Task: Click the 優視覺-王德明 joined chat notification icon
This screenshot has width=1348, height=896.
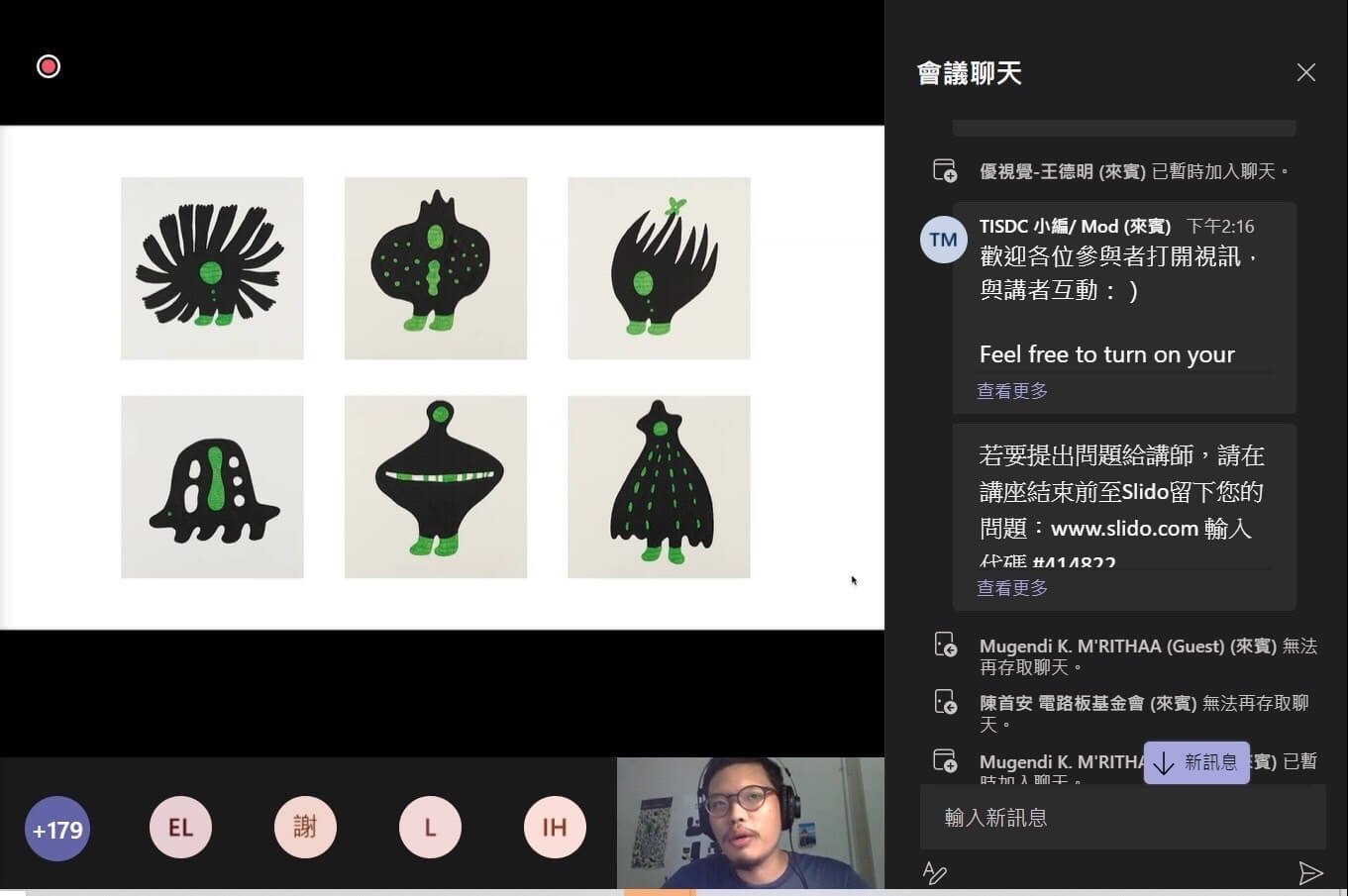Action: coord(945,170)
